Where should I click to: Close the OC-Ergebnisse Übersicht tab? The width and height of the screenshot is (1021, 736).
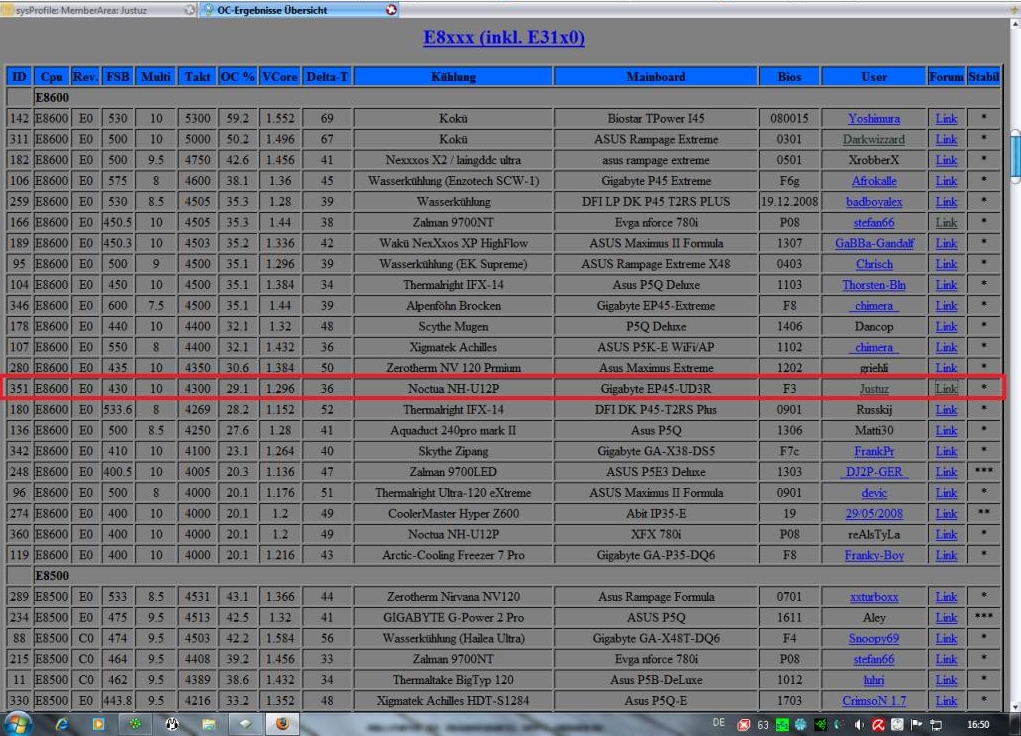click(391, 10)
